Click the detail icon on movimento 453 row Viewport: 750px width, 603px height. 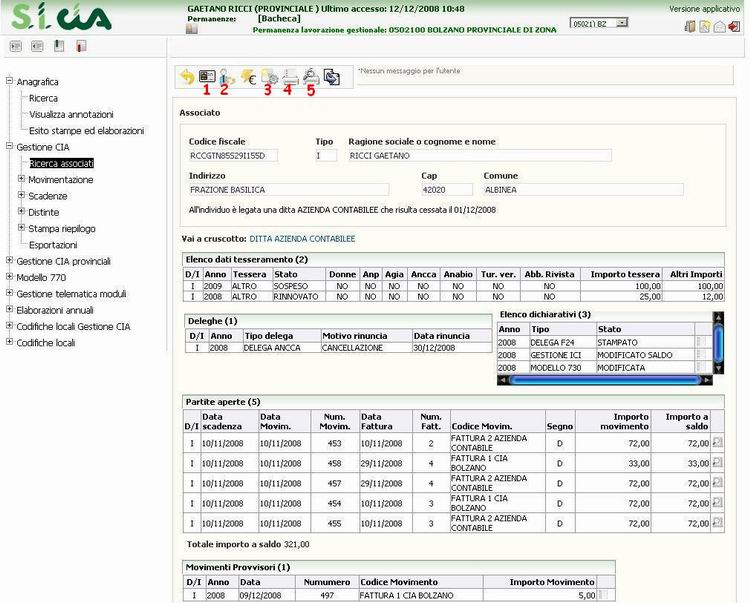click(717, 443)
